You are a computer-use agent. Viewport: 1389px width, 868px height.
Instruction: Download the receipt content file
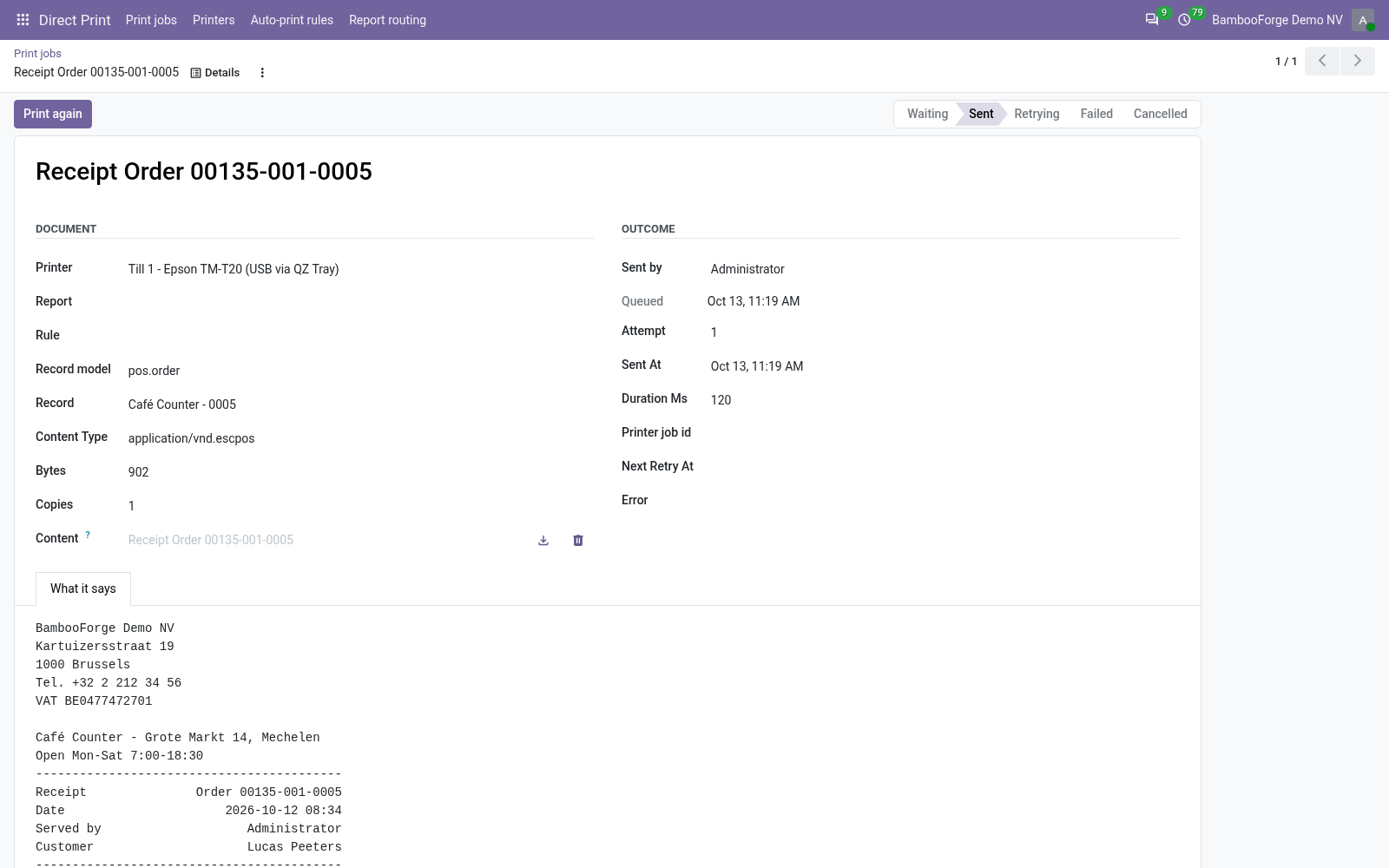tap(543, 540)
